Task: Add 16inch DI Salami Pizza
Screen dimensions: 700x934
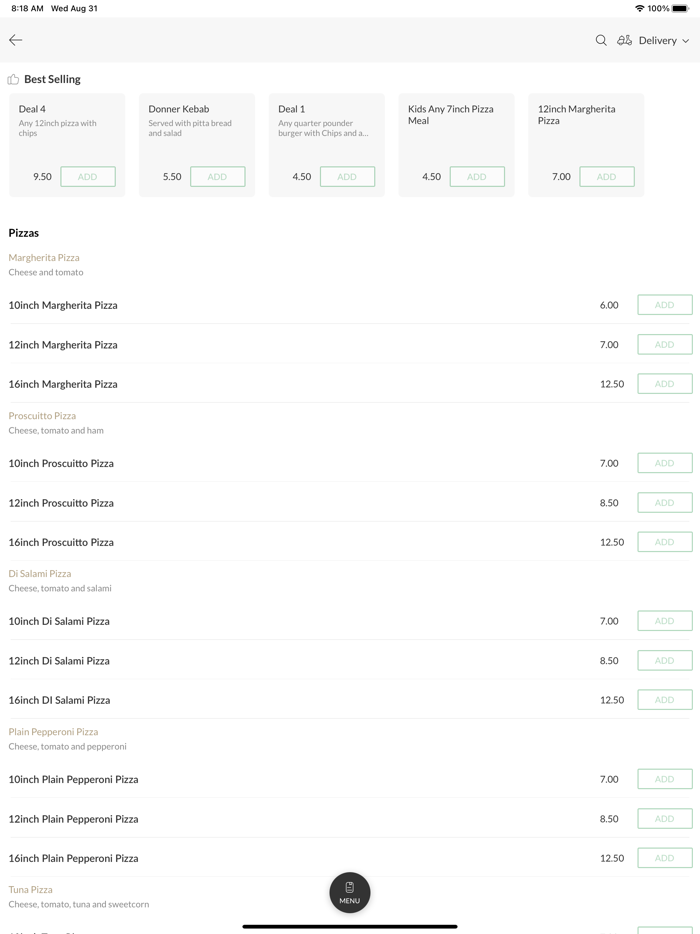Action: click(x=665, y=699)
